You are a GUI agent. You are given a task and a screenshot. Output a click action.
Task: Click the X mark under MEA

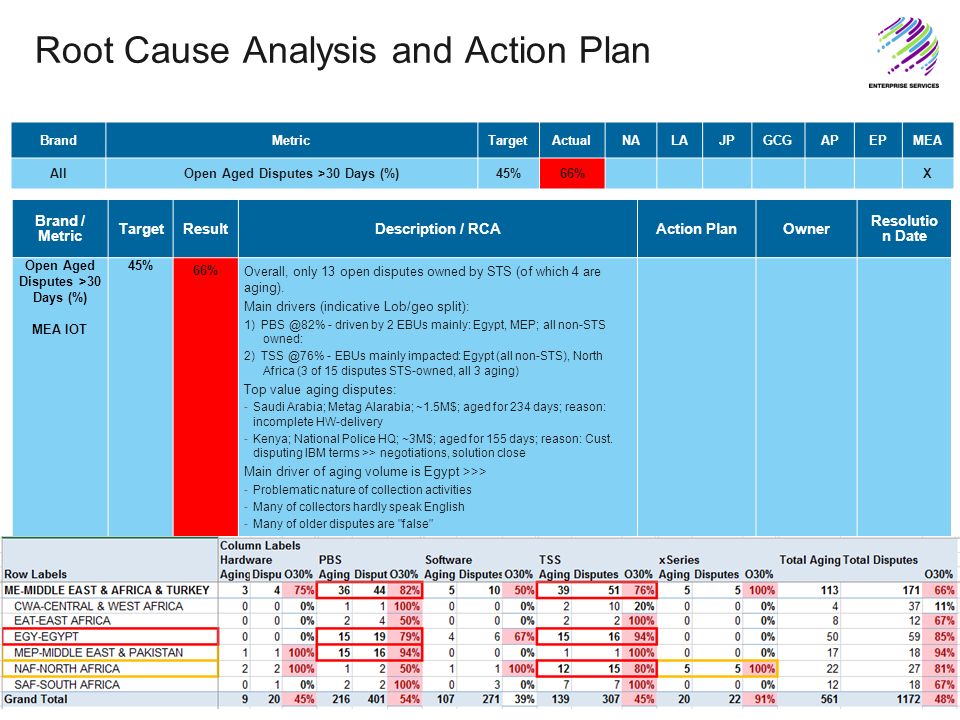927,173
